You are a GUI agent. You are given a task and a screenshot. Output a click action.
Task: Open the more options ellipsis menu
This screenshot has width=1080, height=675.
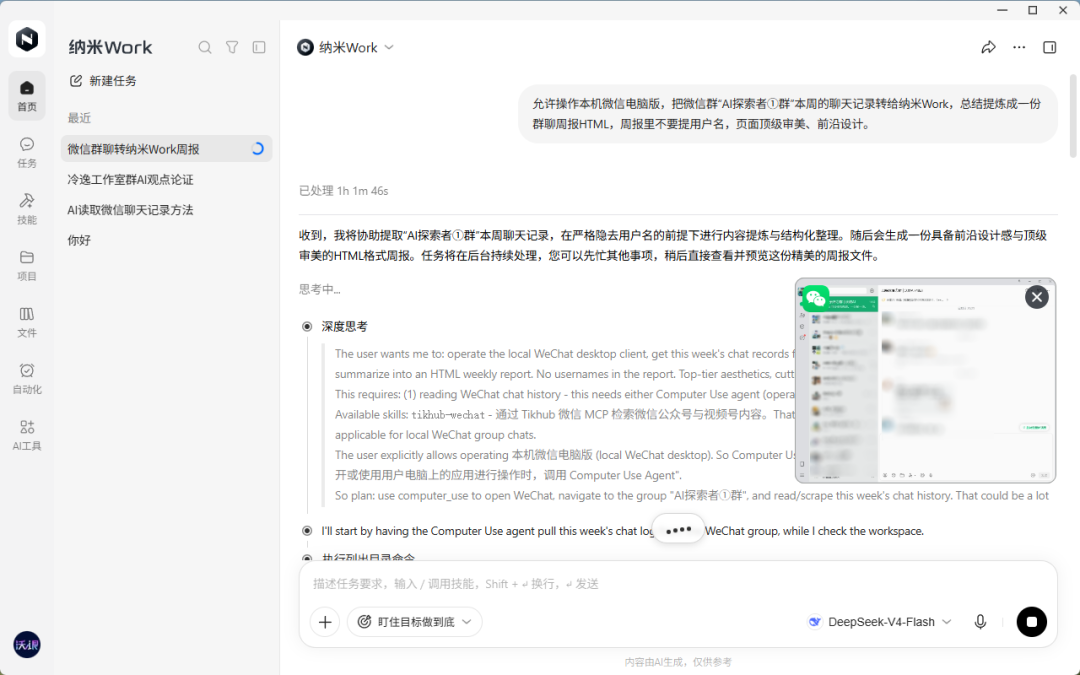click(1019, 48)
